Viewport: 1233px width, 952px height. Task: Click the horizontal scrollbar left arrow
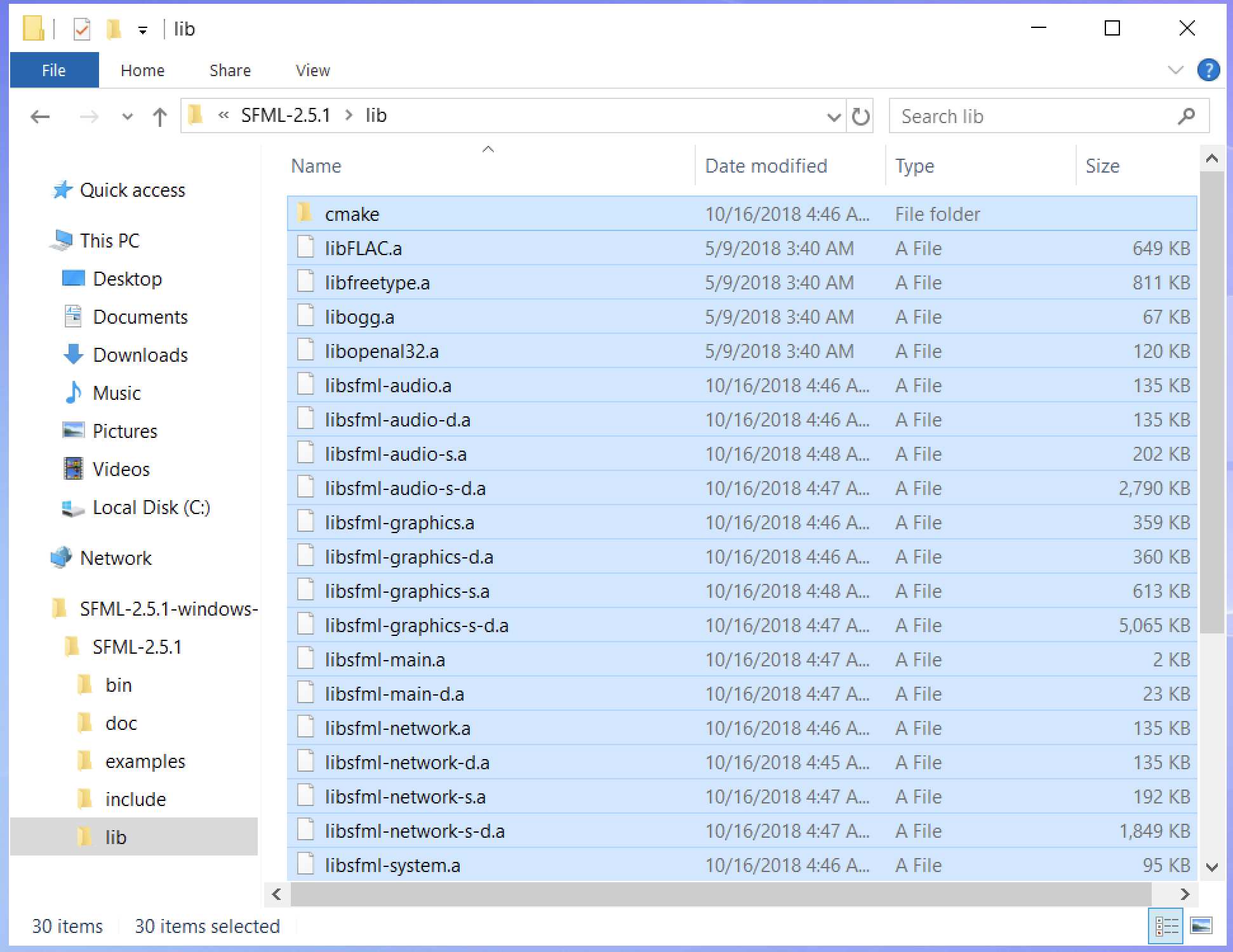[x=276, y=894]
